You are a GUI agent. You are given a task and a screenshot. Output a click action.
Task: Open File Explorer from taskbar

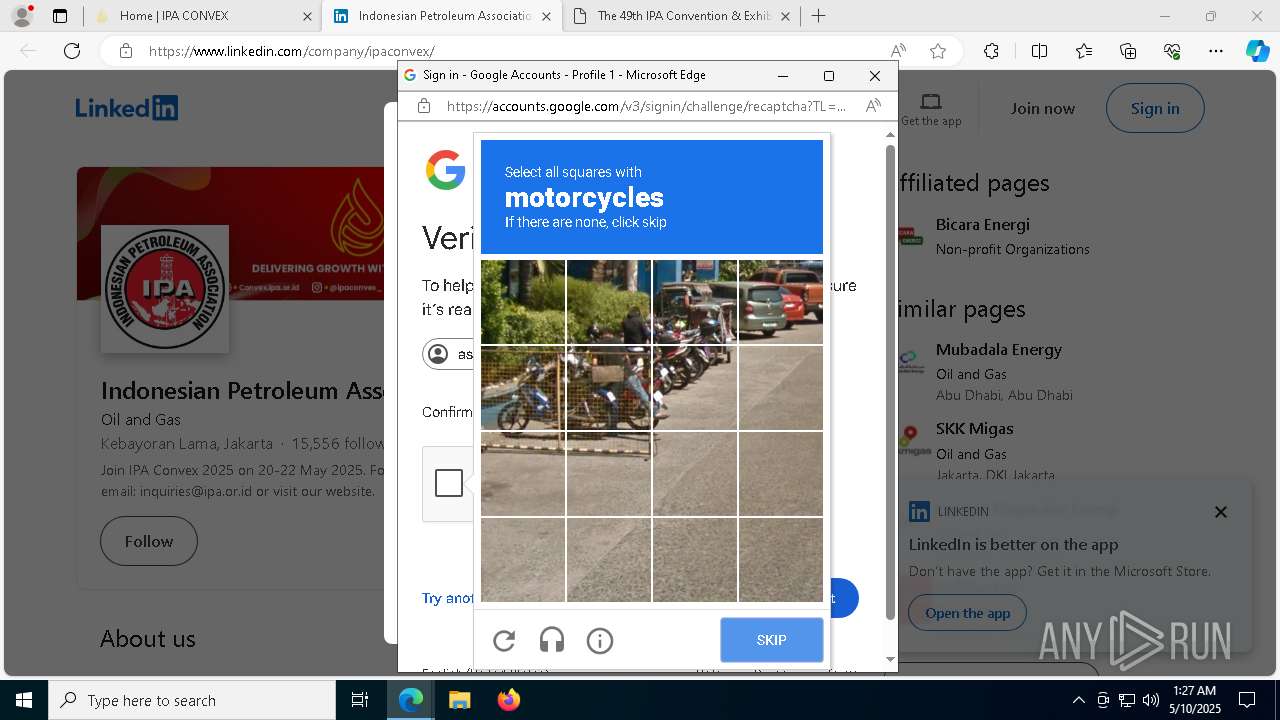point(459,700)
